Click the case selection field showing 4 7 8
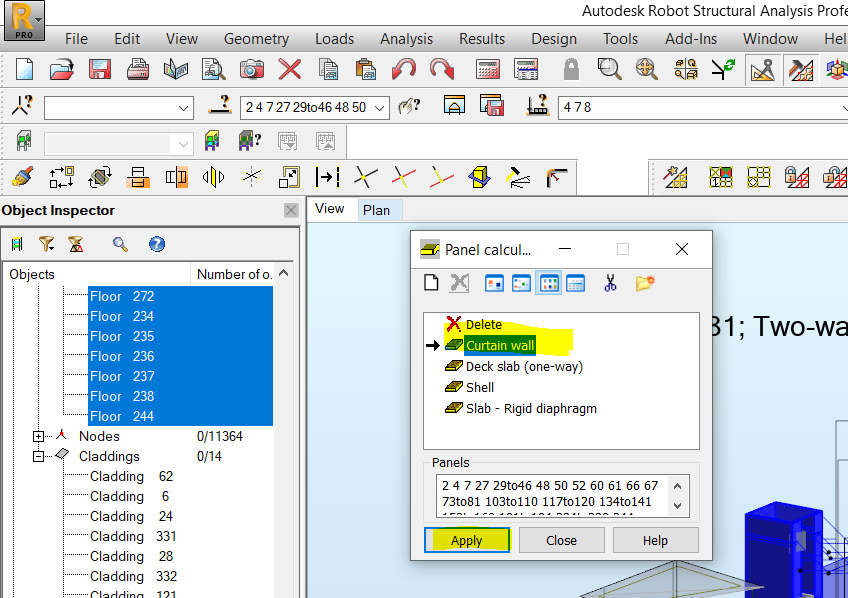The width and height of the screenshot is (848, 598). [x=702, y=107]
